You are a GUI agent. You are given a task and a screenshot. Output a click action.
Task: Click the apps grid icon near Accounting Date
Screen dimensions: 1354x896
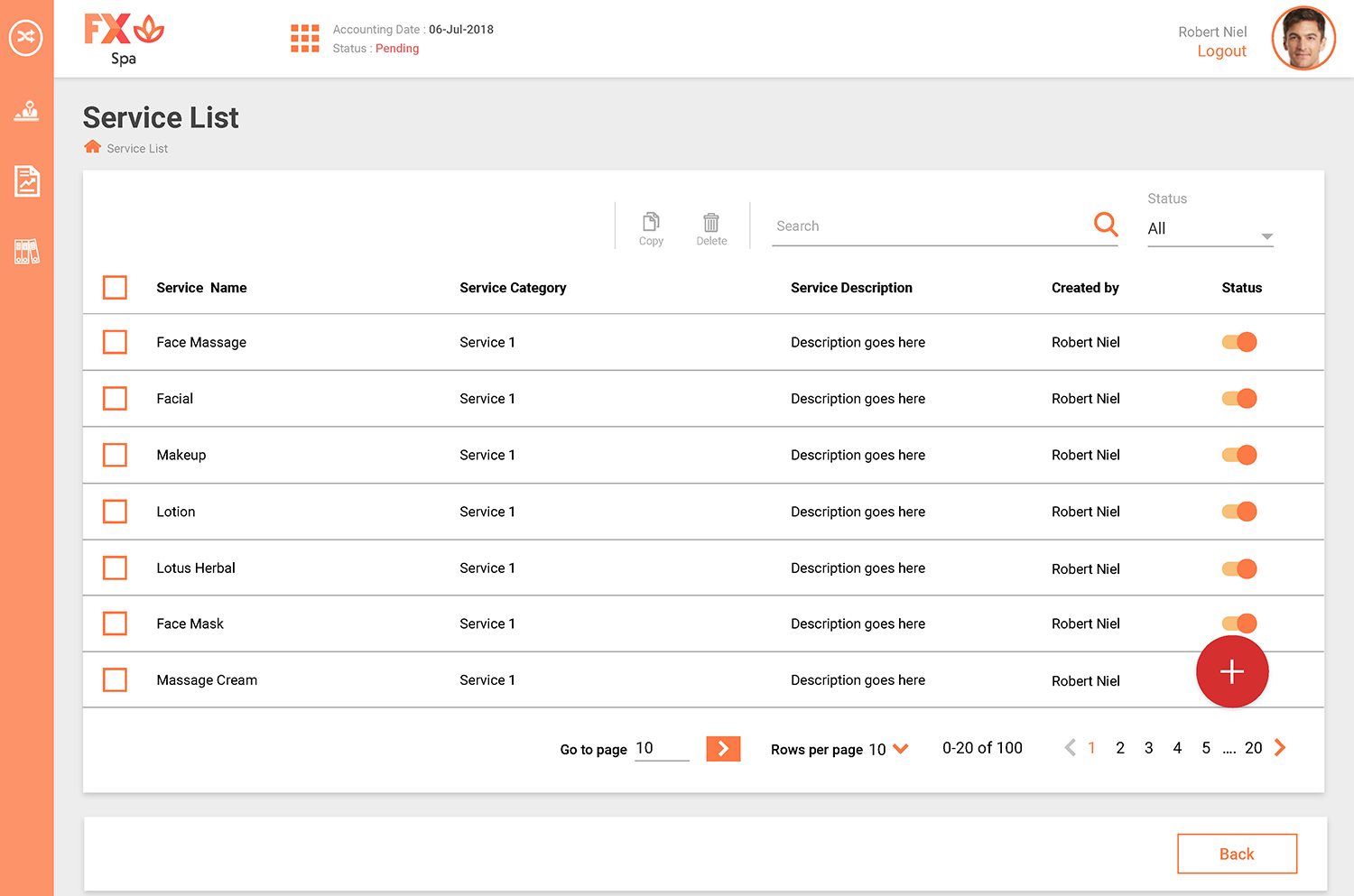[x=305, y=38]
